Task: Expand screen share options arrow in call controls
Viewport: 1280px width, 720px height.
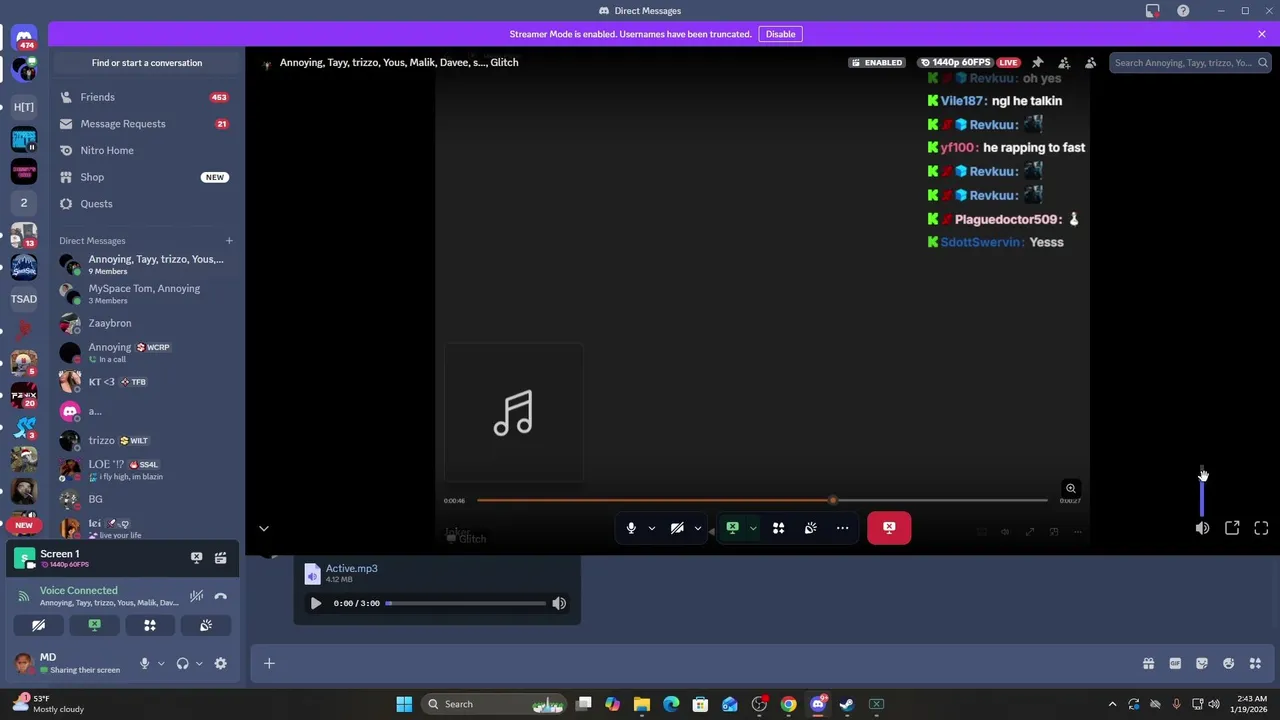Action: click(x=753, y=528)
